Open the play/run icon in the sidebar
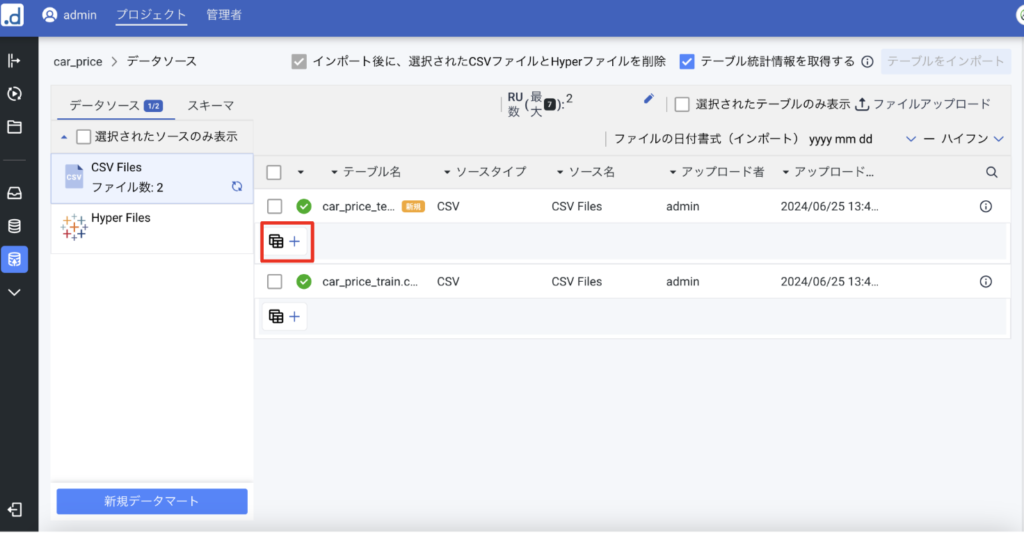 click(14, 93)
